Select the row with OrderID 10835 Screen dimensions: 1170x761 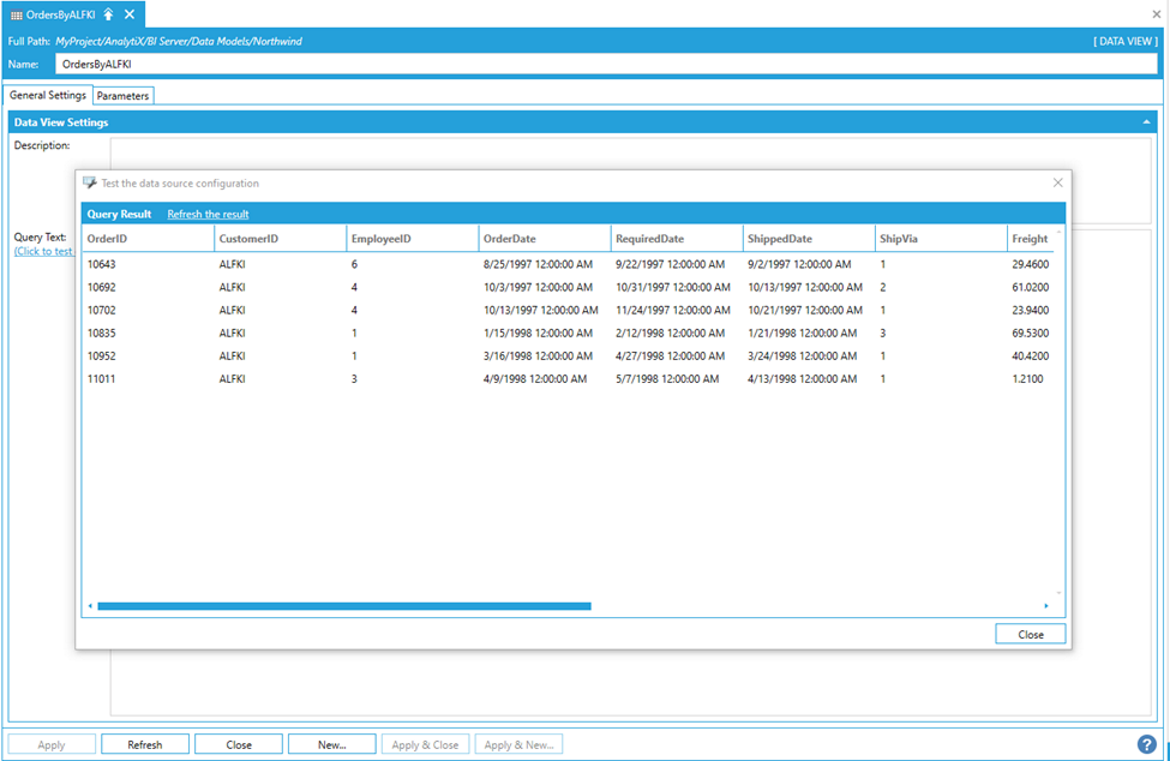[102, 333]
